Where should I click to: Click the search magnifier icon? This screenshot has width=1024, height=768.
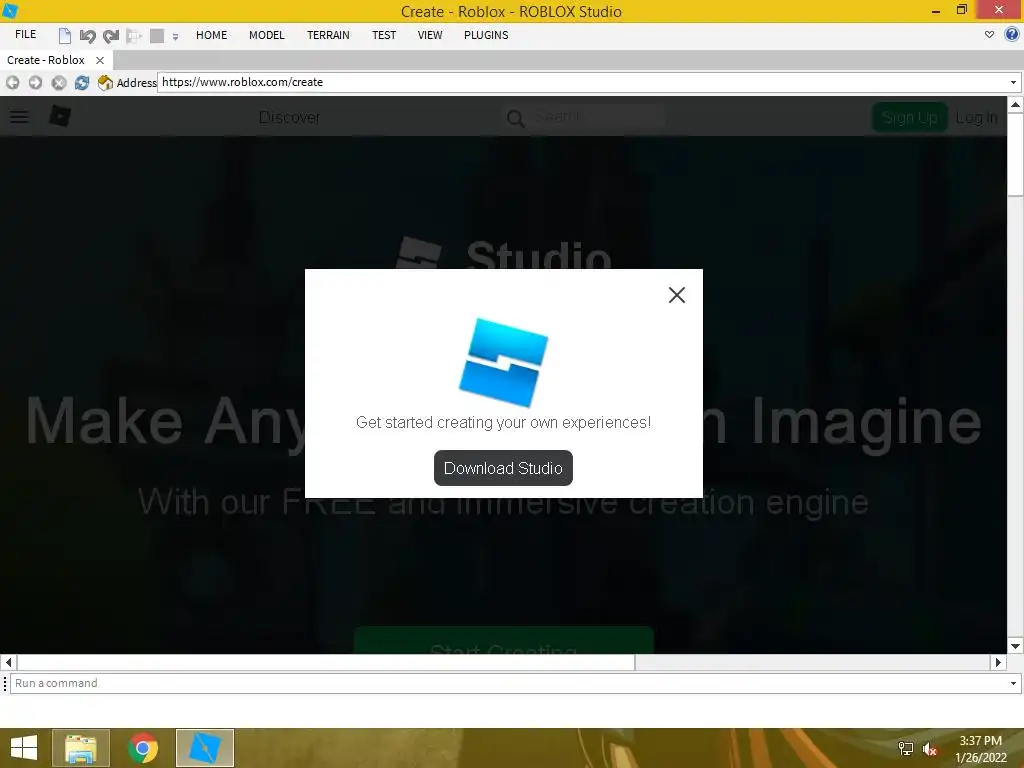[515, 118]
